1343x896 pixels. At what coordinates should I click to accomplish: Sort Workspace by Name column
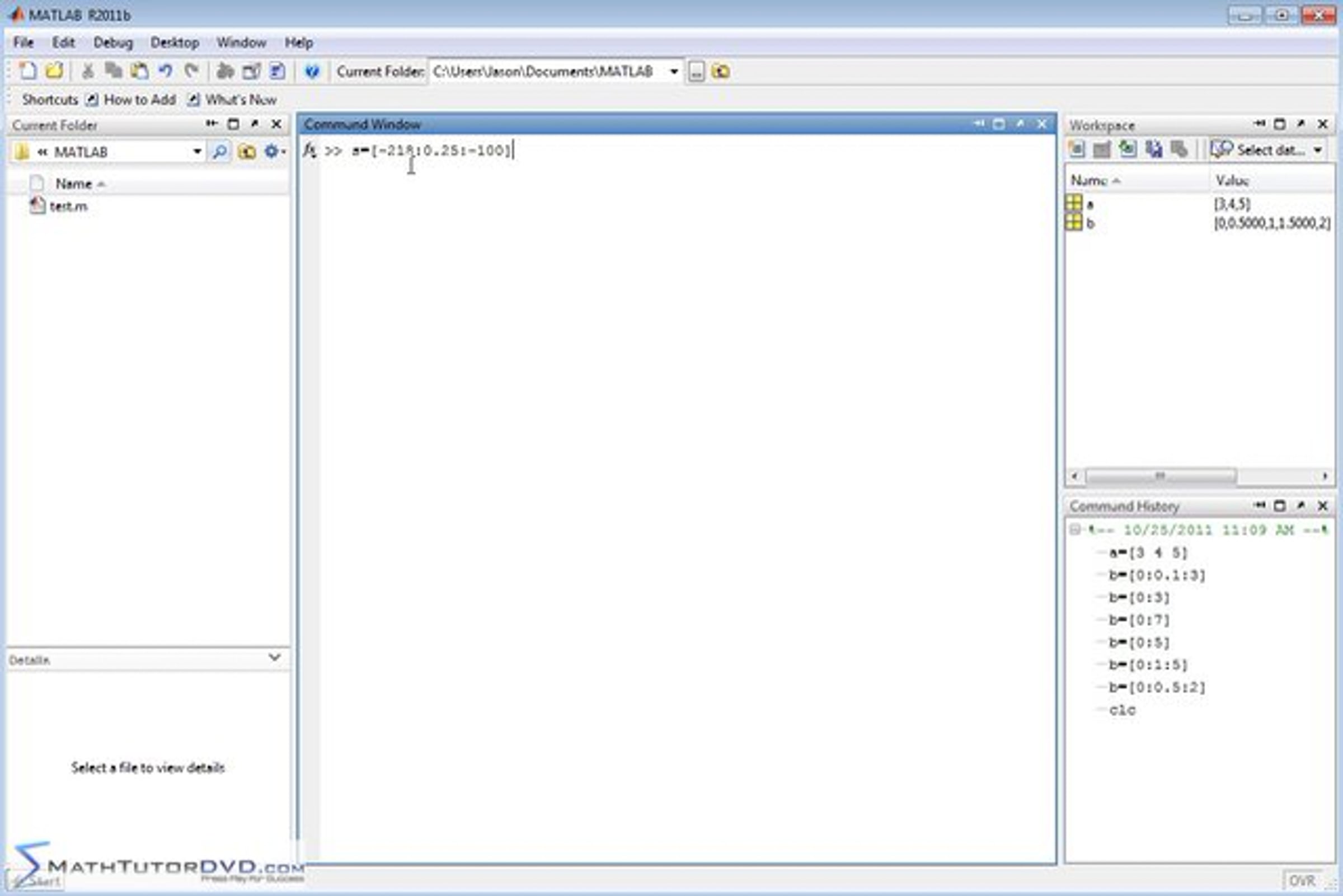click(1095, 181)
